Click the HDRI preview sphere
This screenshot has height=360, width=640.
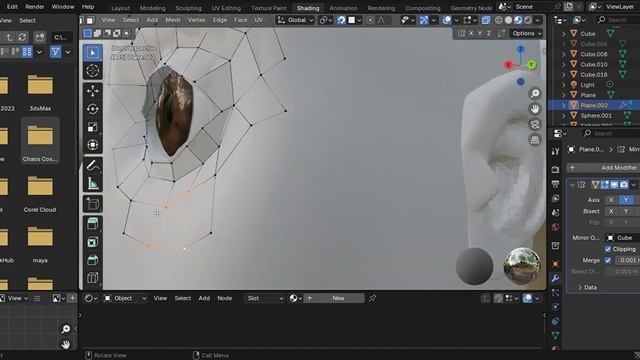click(x=522, y=266)
